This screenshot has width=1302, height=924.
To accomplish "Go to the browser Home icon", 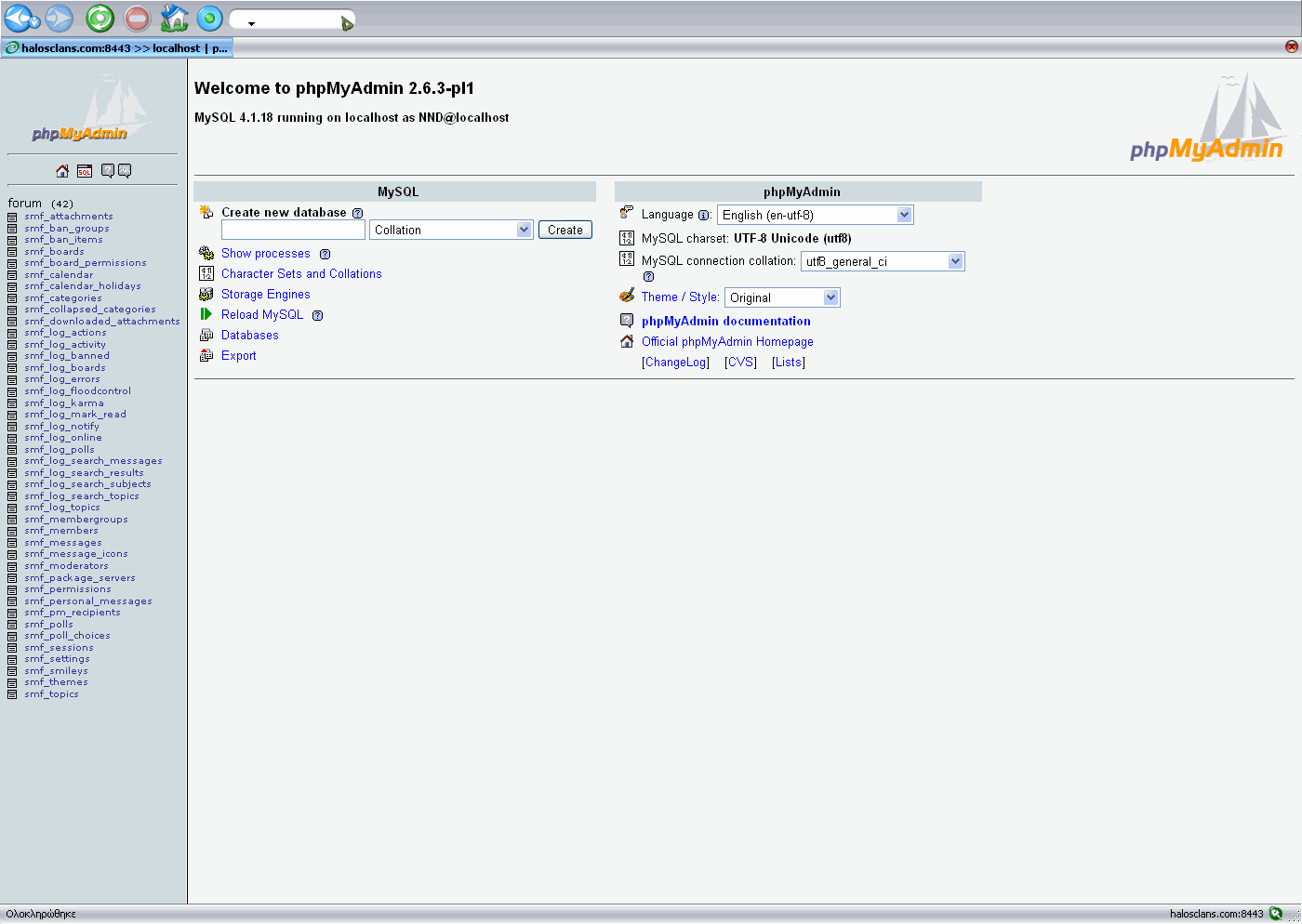I will (174, 18).
